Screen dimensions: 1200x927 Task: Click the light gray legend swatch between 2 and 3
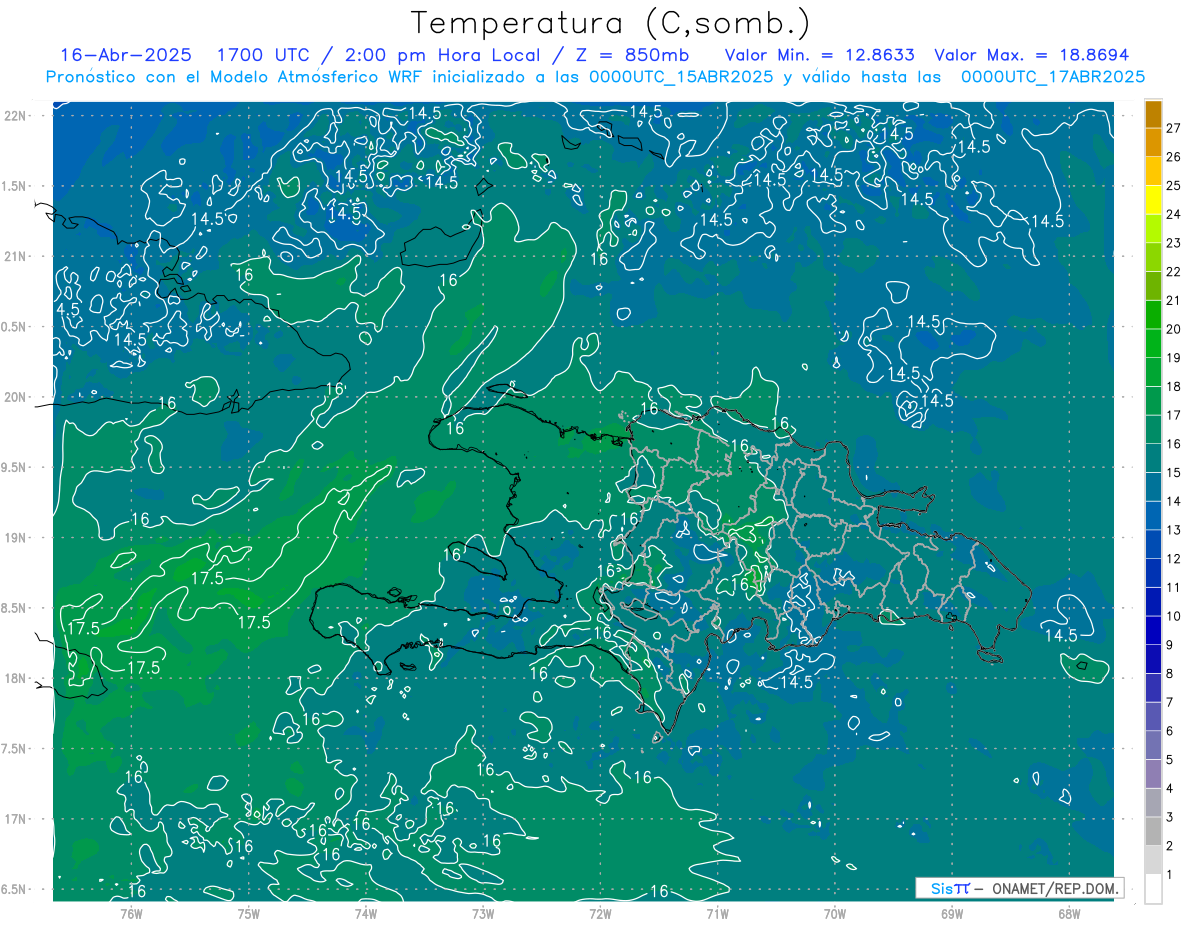1153,831
